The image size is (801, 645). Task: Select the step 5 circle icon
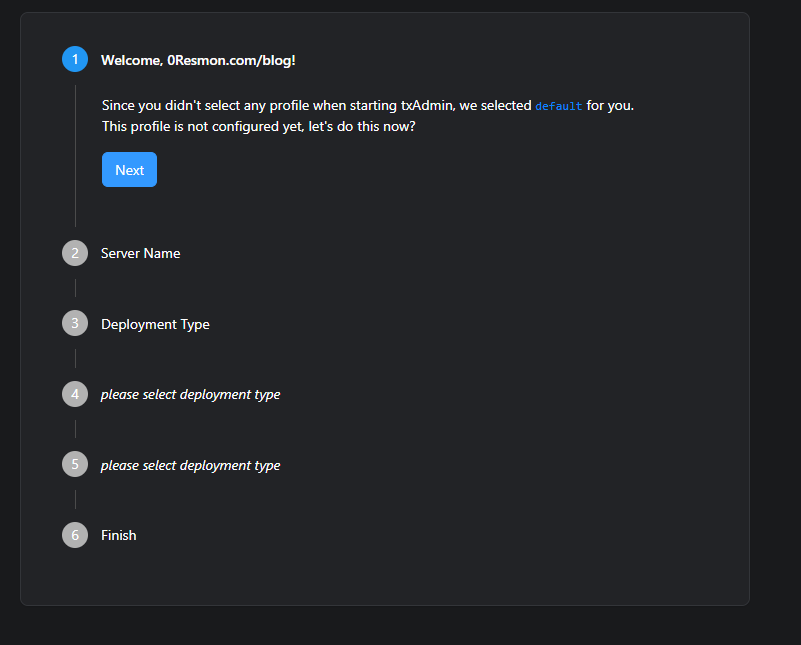pos(75,464)
